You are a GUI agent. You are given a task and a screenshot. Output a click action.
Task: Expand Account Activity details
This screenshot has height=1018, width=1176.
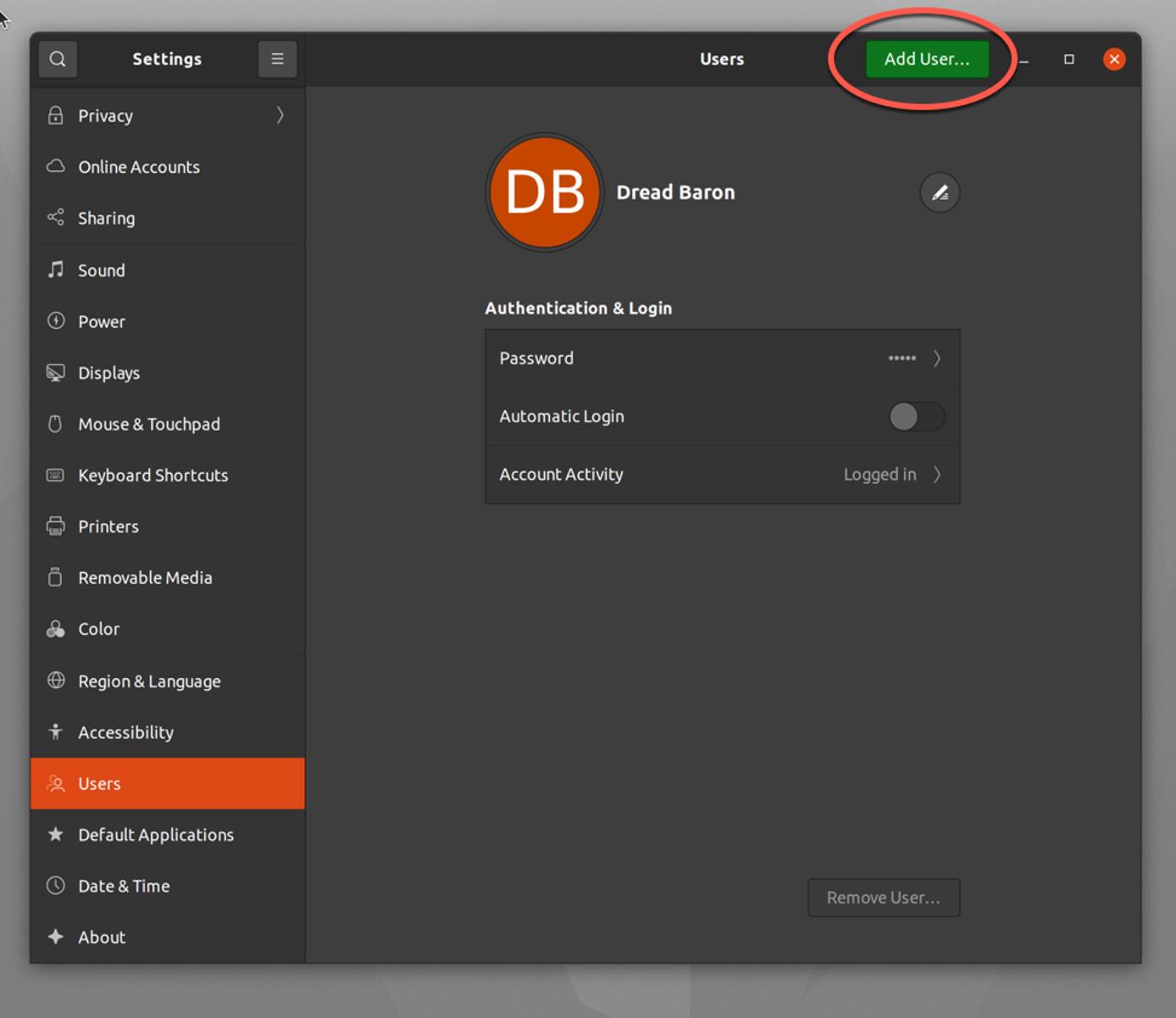(x=722, y=474)
